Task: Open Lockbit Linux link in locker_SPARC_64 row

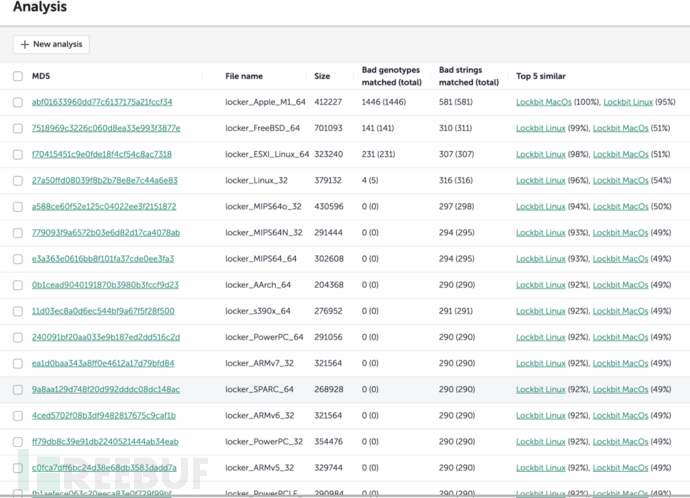Action: [541, 389]
